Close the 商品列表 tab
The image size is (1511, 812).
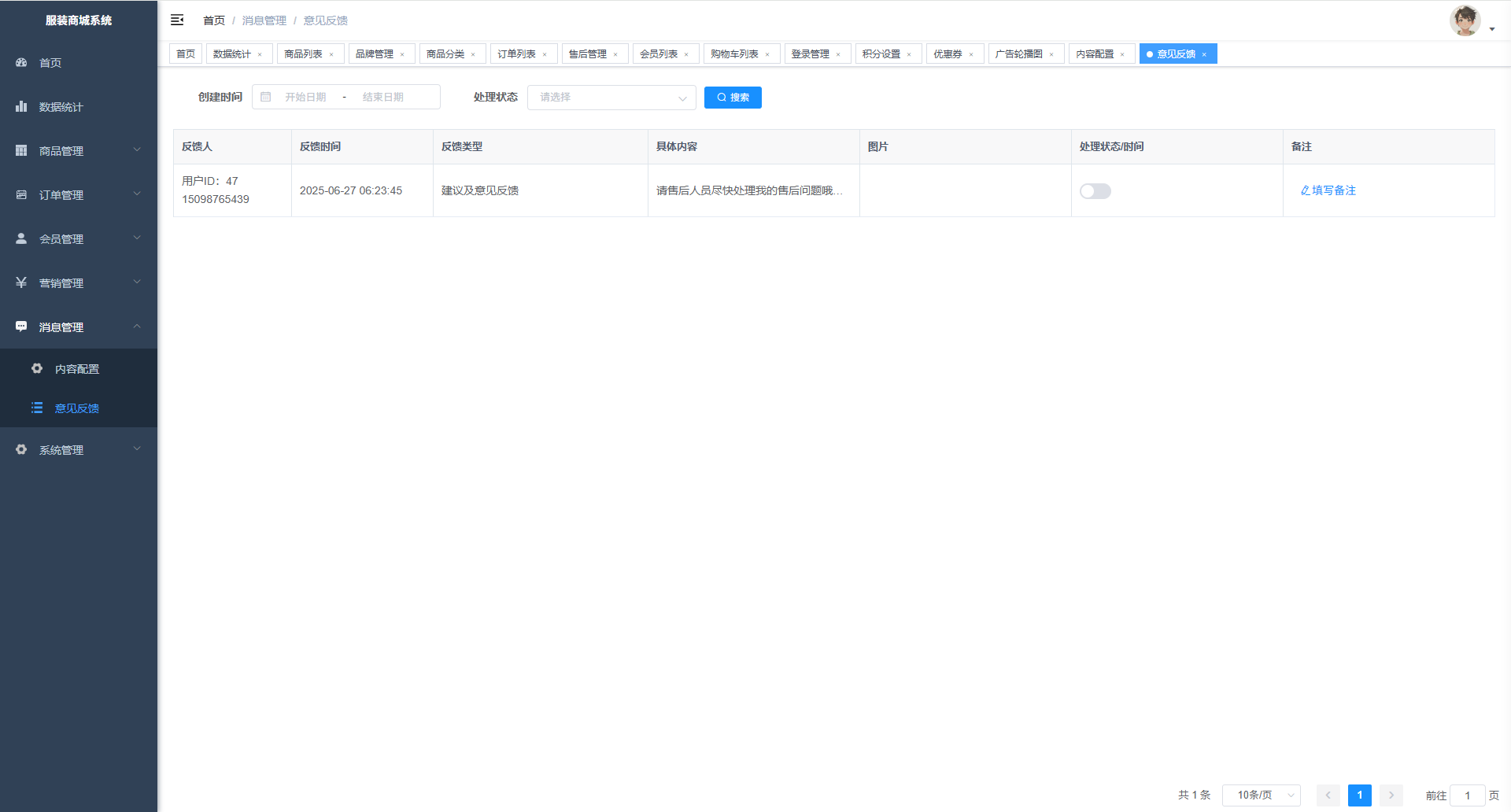click(x=331, y=54)
